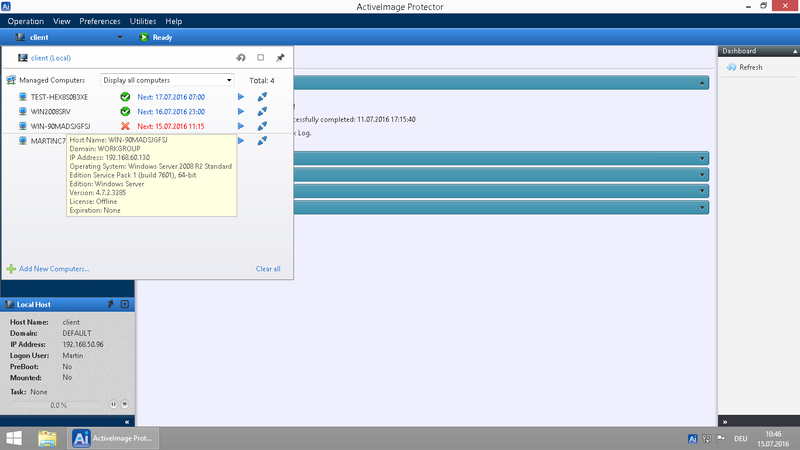Click the Managed Computers network icon
Screen dimensions: 800x450
(x=11, y=80)
